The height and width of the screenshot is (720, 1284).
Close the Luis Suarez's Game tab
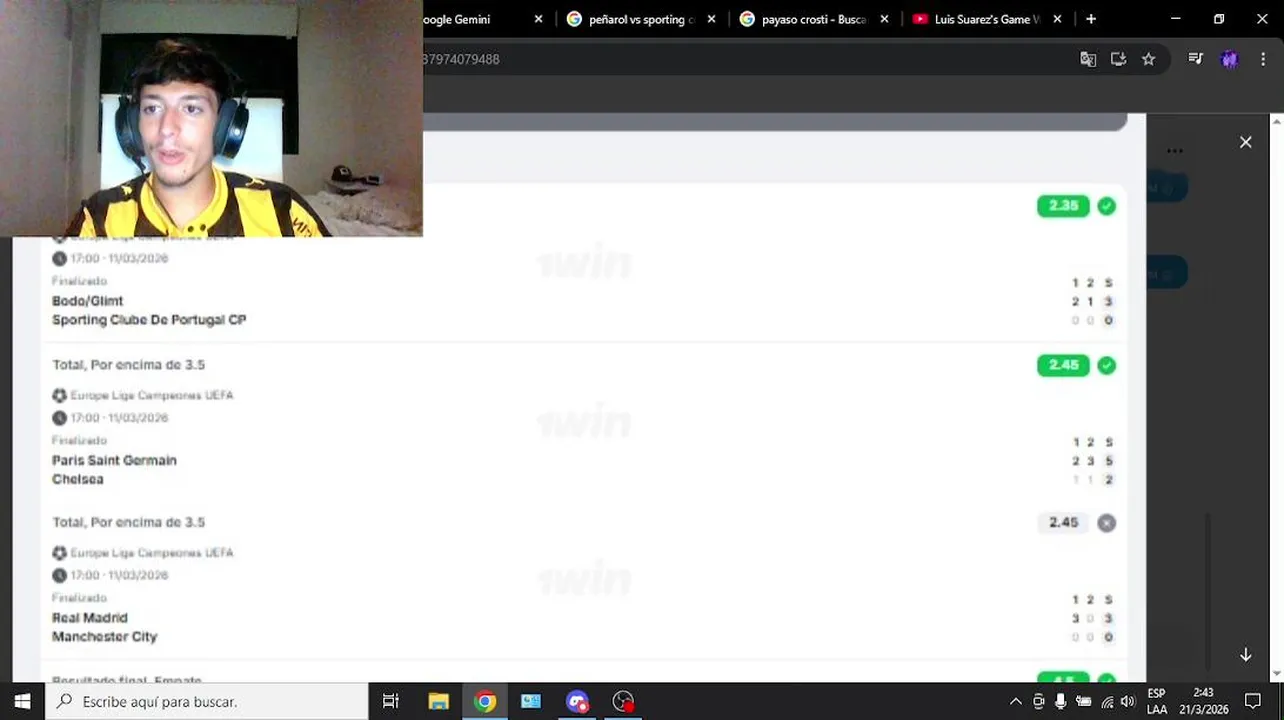tap(1057, 19)
